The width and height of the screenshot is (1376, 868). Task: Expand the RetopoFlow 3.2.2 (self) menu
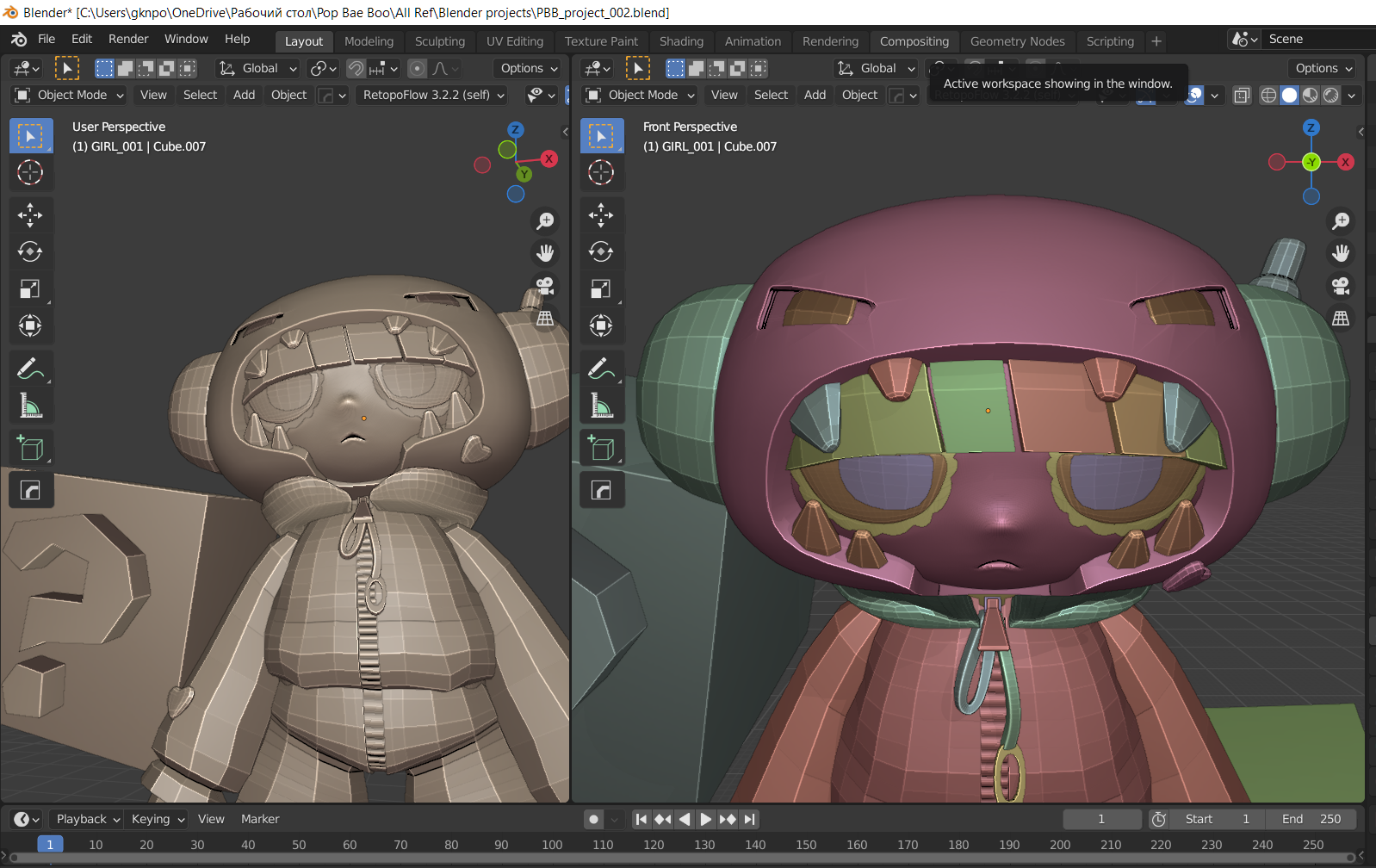pos(433,95)
